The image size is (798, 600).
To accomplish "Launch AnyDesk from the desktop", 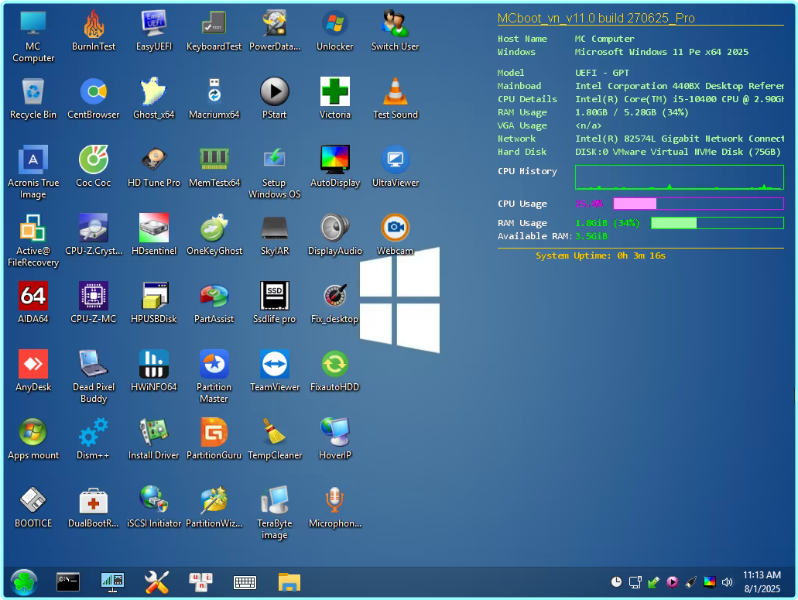I will pyautogui.click(x=33, y=372).
